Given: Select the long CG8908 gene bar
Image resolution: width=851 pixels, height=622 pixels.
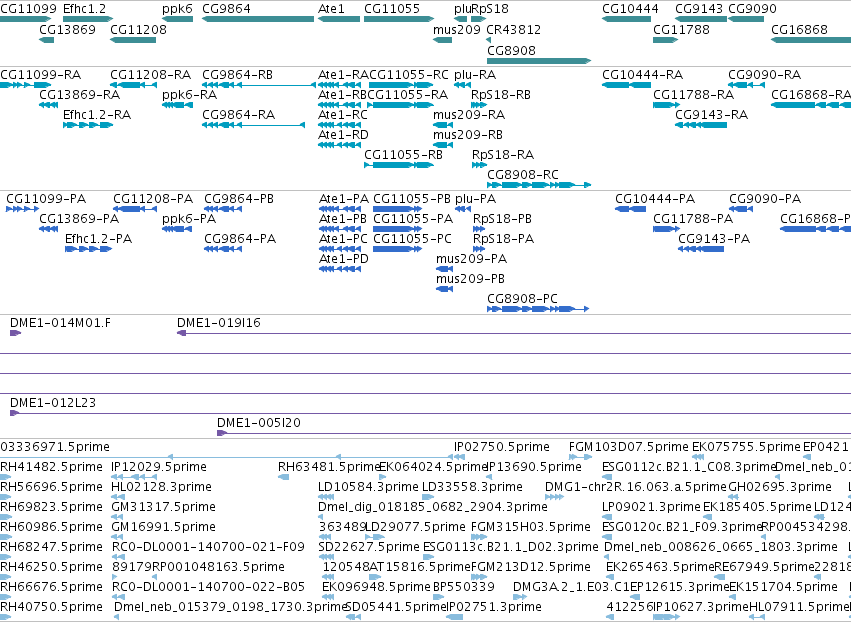Looking at the screenshot, I should click(539, 61).
